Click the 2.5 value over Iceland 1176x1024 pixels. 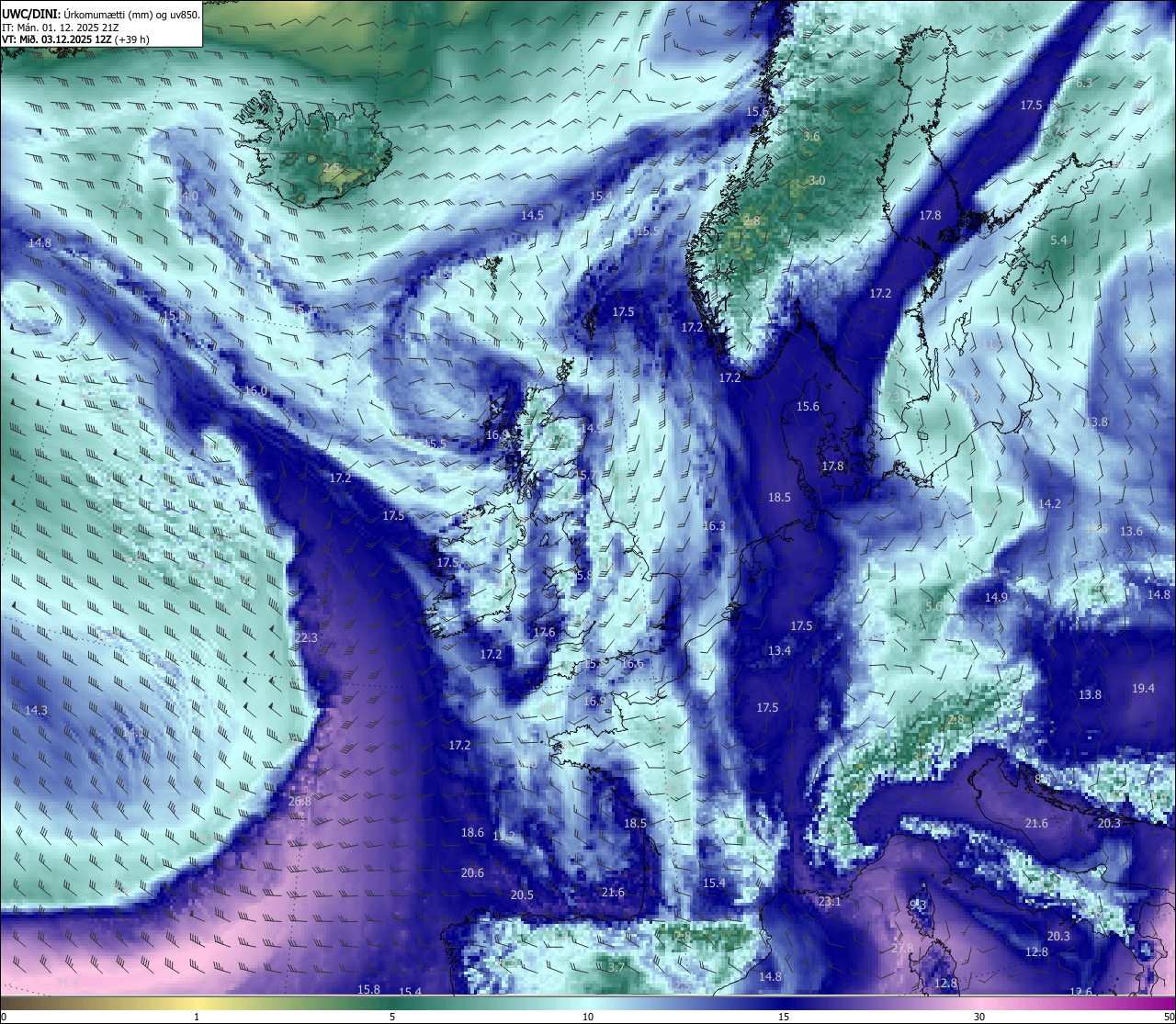click(332, 167)
